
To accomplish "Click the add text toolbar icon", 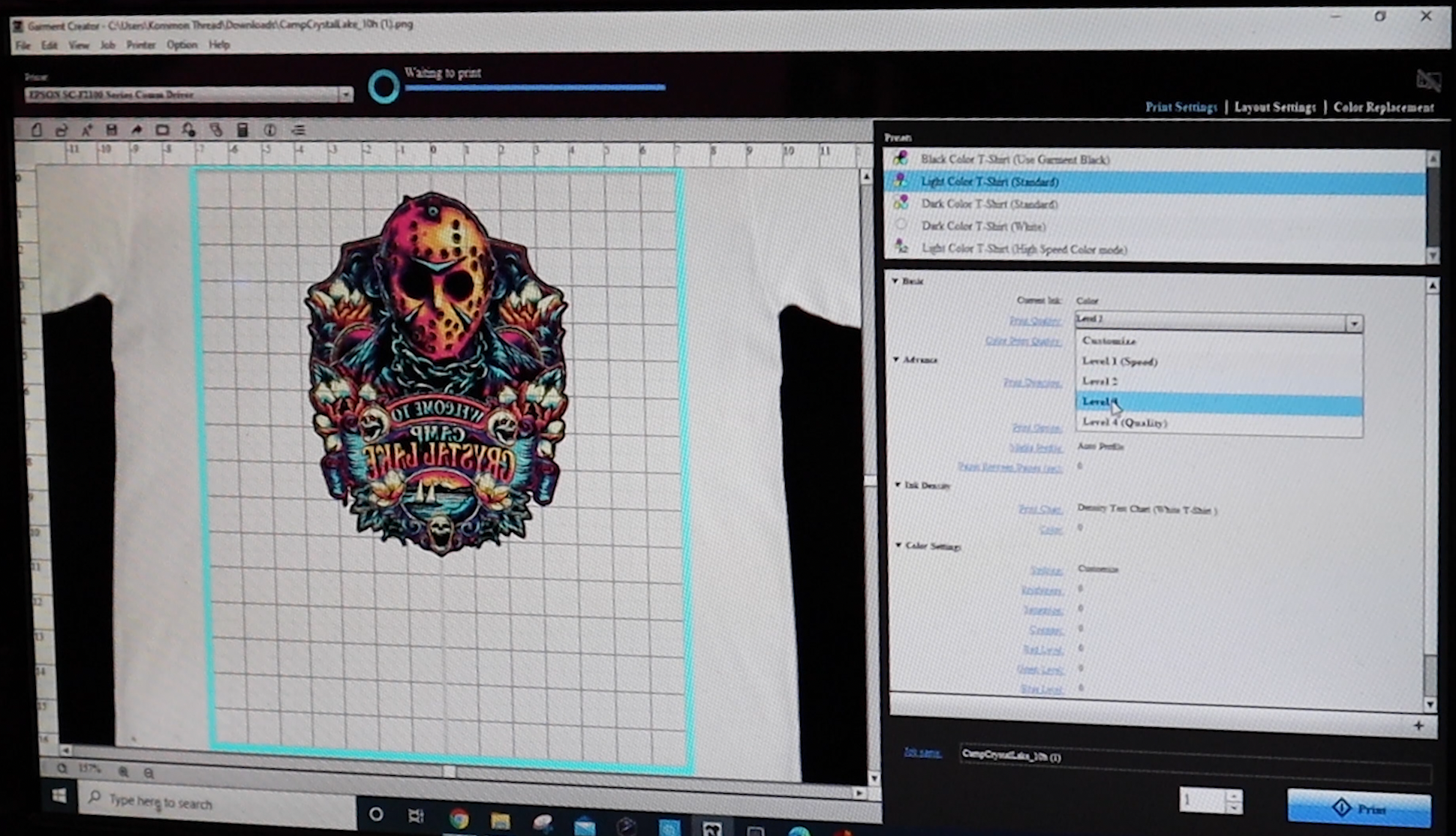I will coord(86,130).
